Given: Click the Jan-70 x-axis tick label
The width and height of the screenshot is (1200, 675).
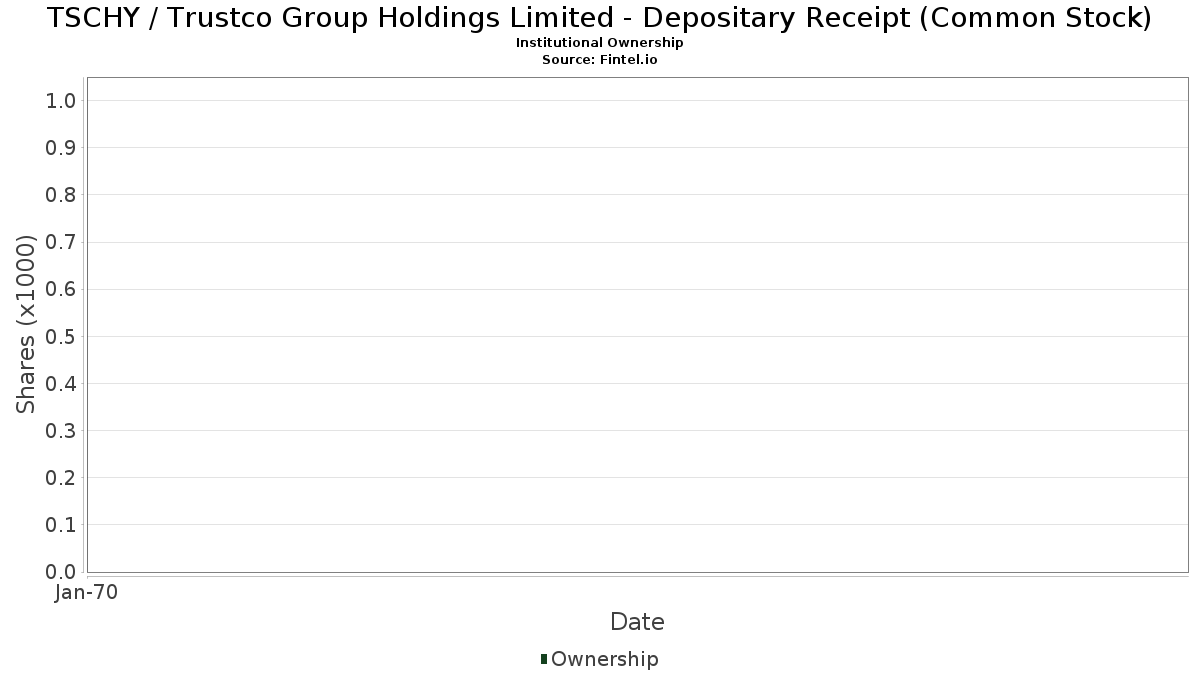Looking at the screenshot, I should click(87, 593).
